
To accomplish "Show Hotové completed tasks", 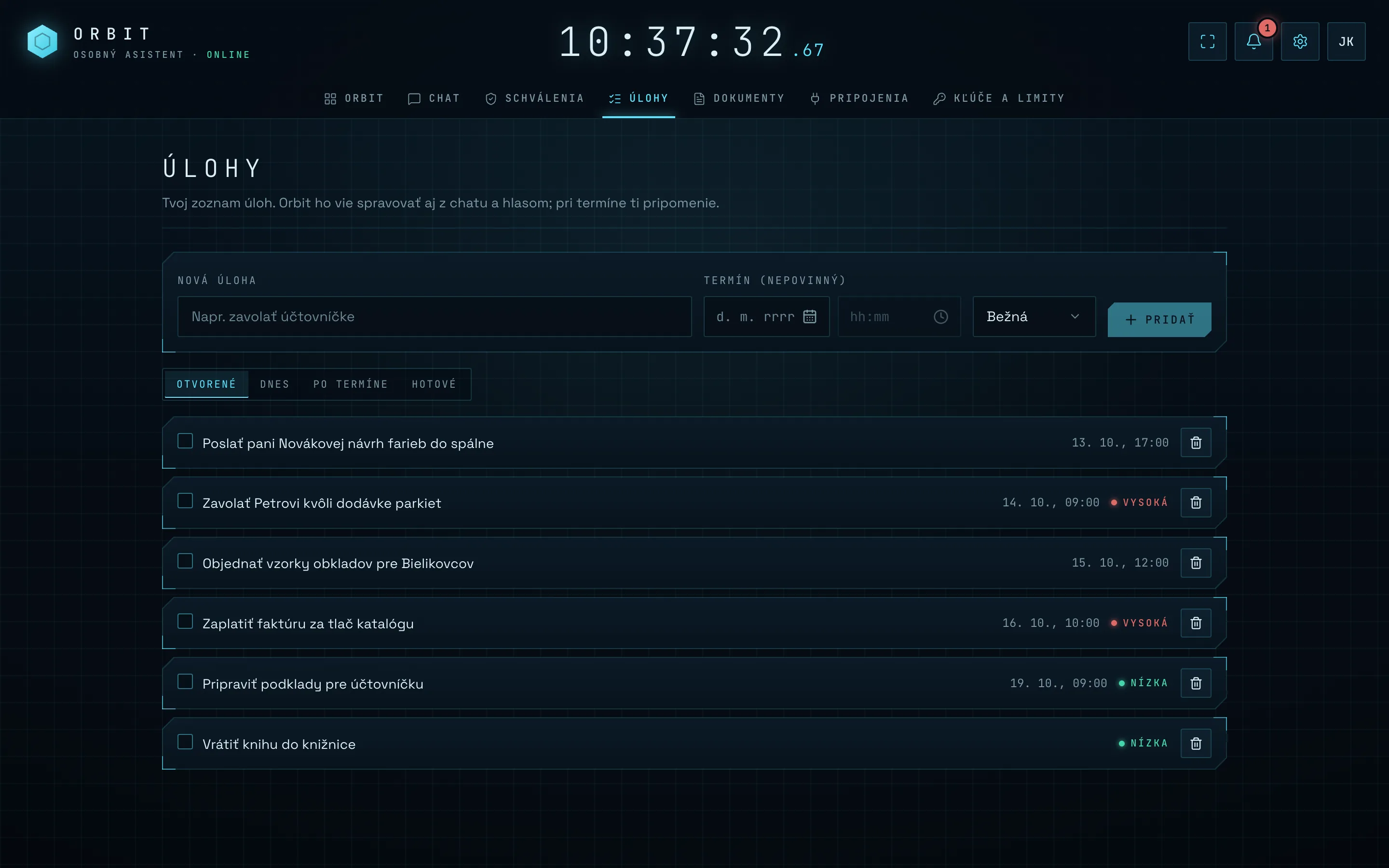I will tap(434, 384).
